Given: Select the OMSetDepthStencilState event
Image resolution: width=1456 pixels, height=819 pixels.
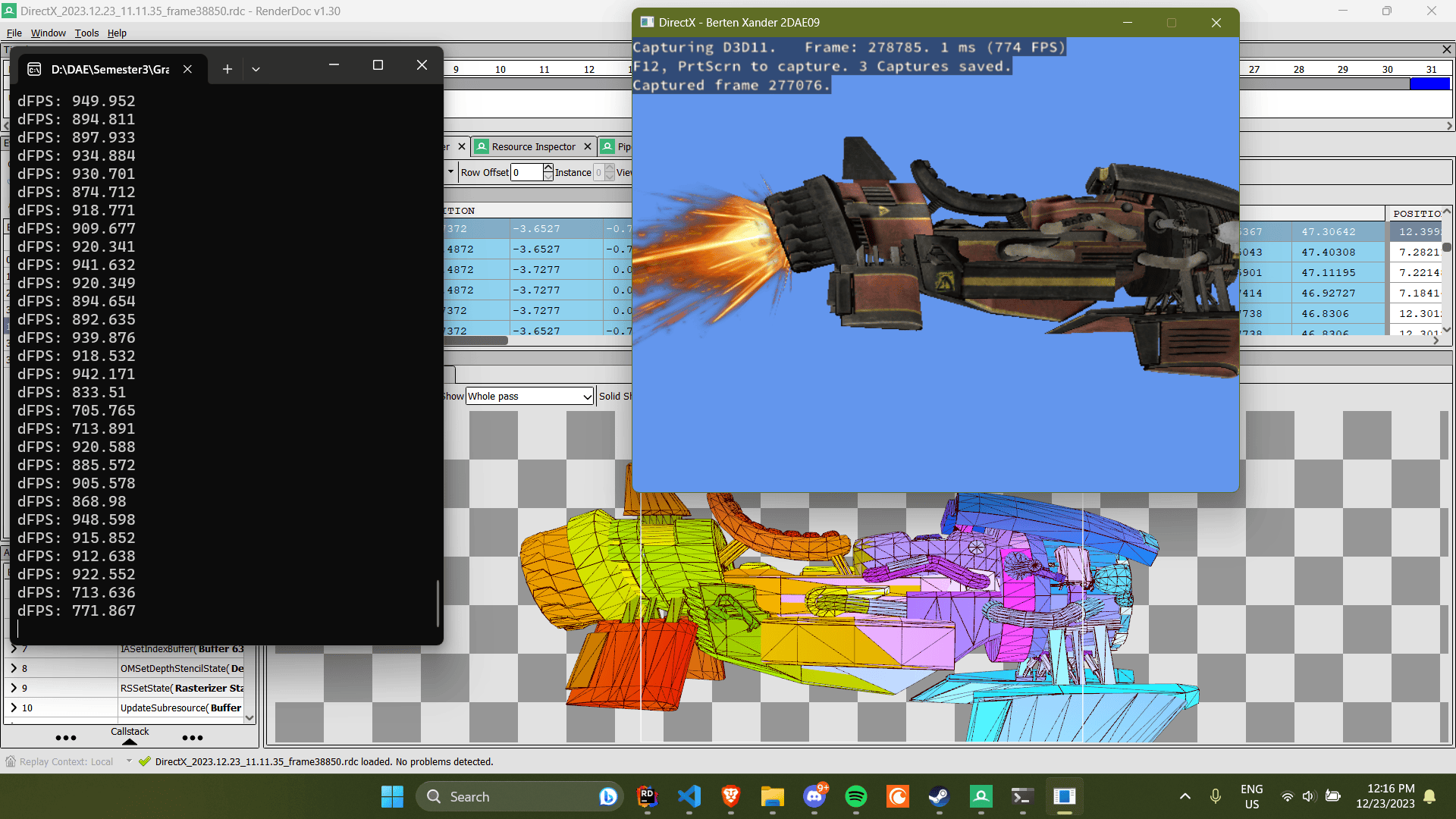Looking at the screenshot, I should 182,668.
